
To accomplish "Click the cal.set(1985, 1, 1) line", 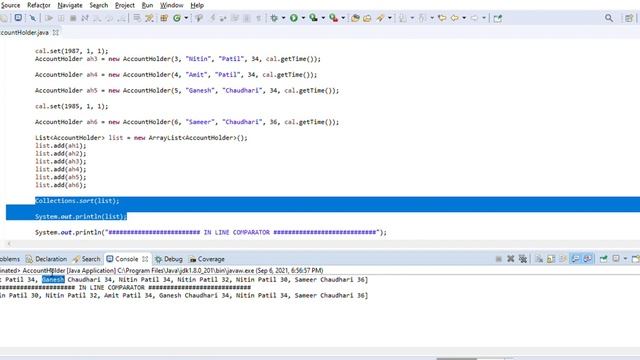I will click(71, 106).
